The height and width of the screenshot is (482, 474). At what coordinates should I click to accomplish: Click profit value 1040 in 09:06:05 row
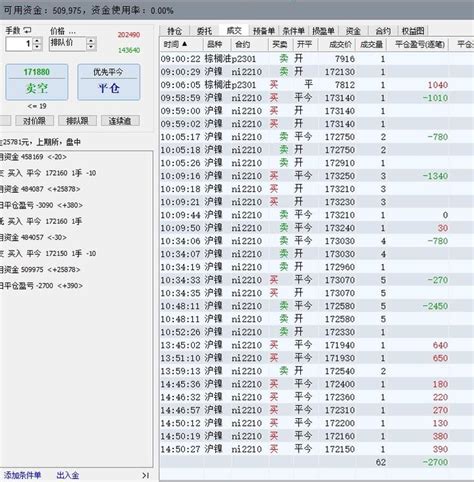[438, 85]
